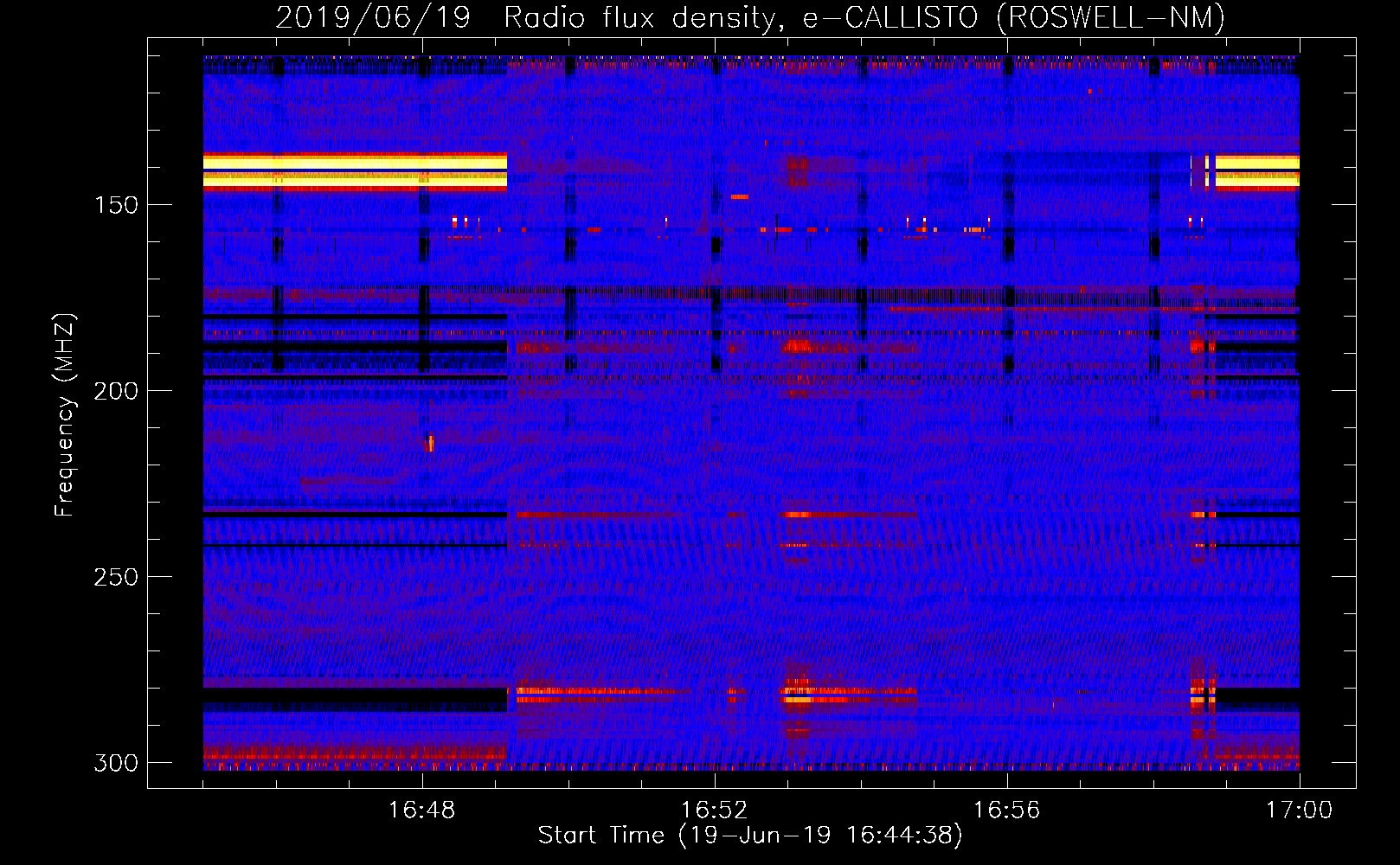Click the 16:56 time tick label
This screenshot has width=1400, height=865.
[1006, 811]
